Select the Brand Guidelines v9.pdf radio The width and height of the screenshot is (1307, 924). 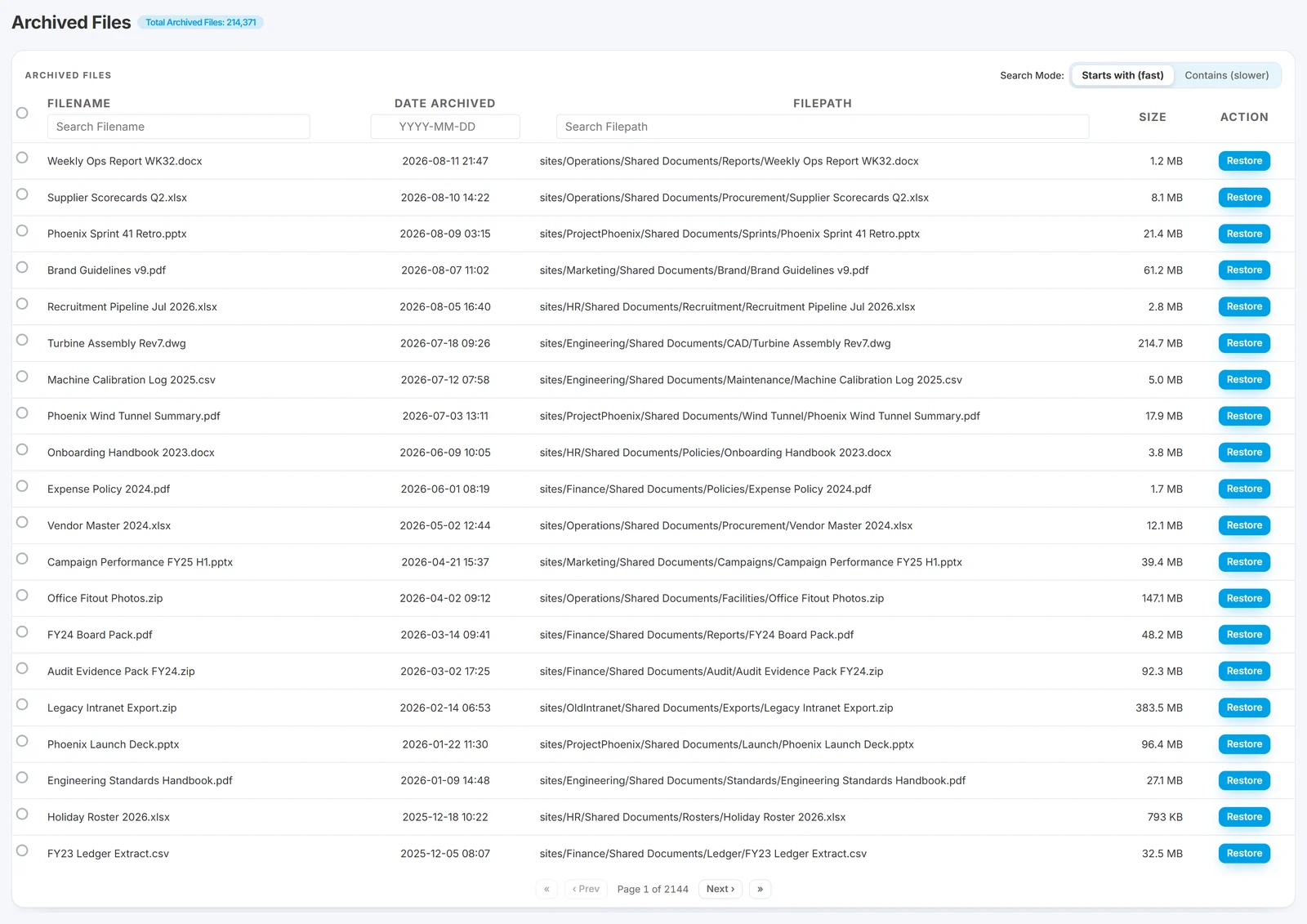tap(22, 267)
